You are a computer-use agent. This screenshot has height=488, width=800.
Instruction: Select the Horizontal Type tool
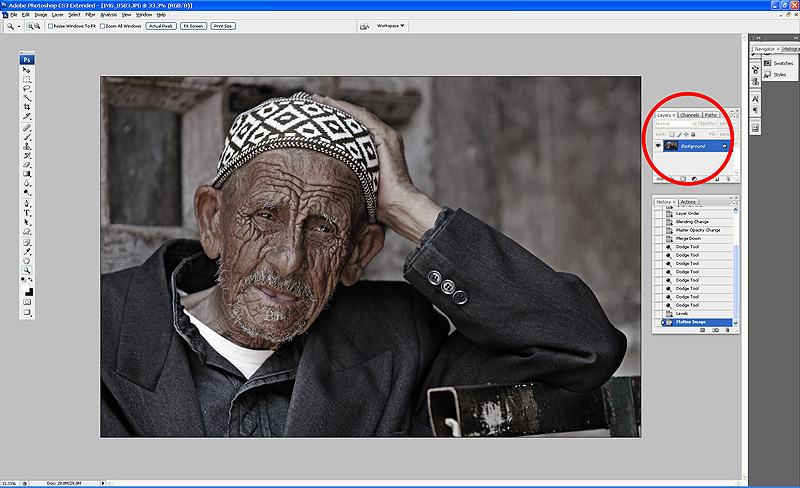pos(27,213)
